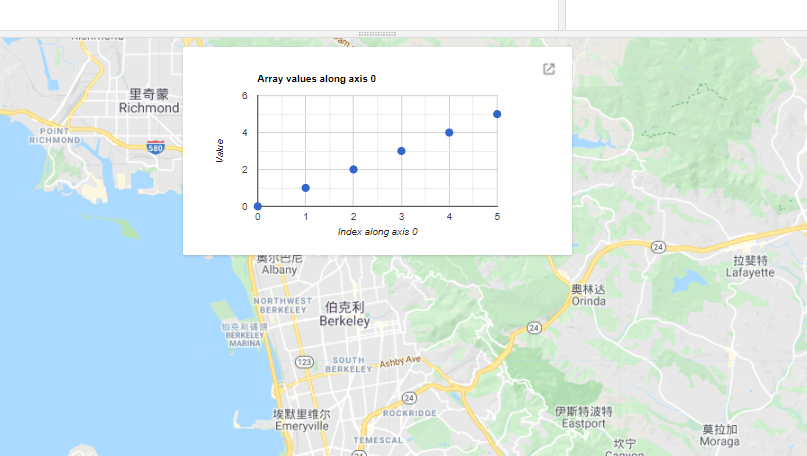Click the Orinda label on the map
Screen dimensions: 807x456
point(589,295)
